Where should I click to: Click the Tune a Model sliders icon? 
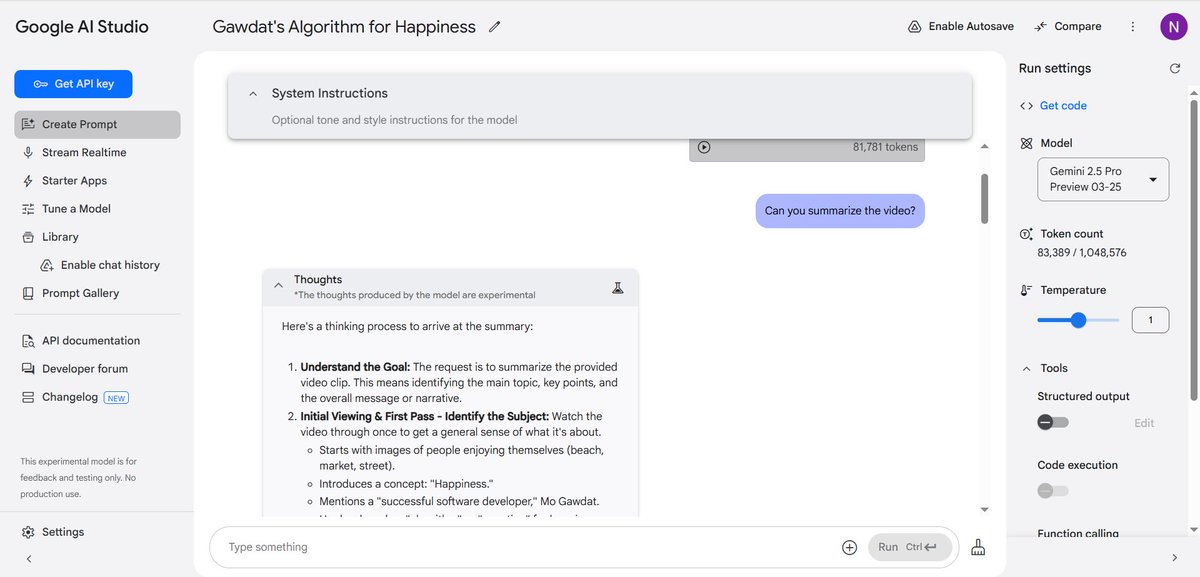point(29,209)
